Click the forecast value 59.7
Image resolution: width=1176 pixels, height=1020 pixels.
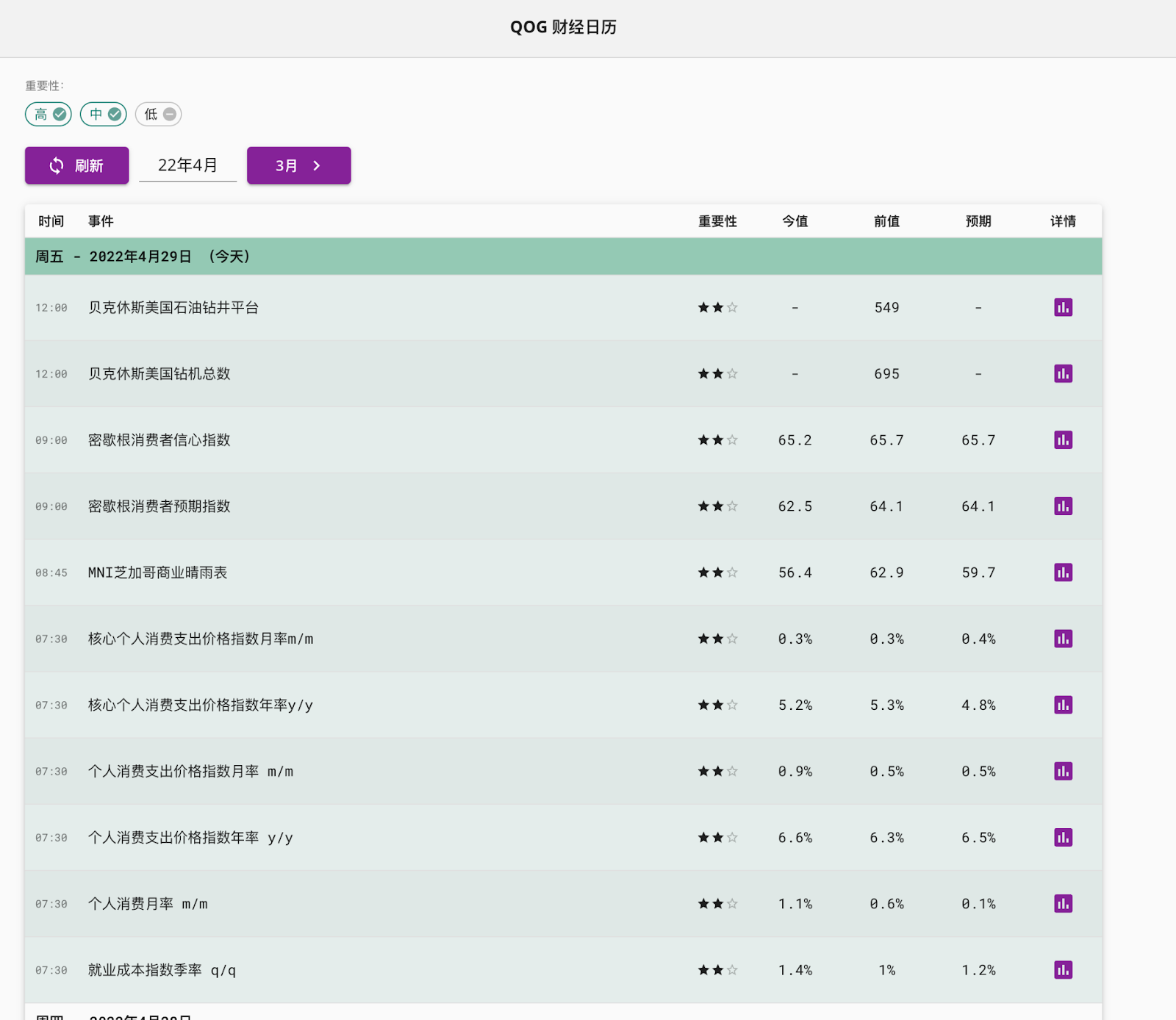click(978, 572)
